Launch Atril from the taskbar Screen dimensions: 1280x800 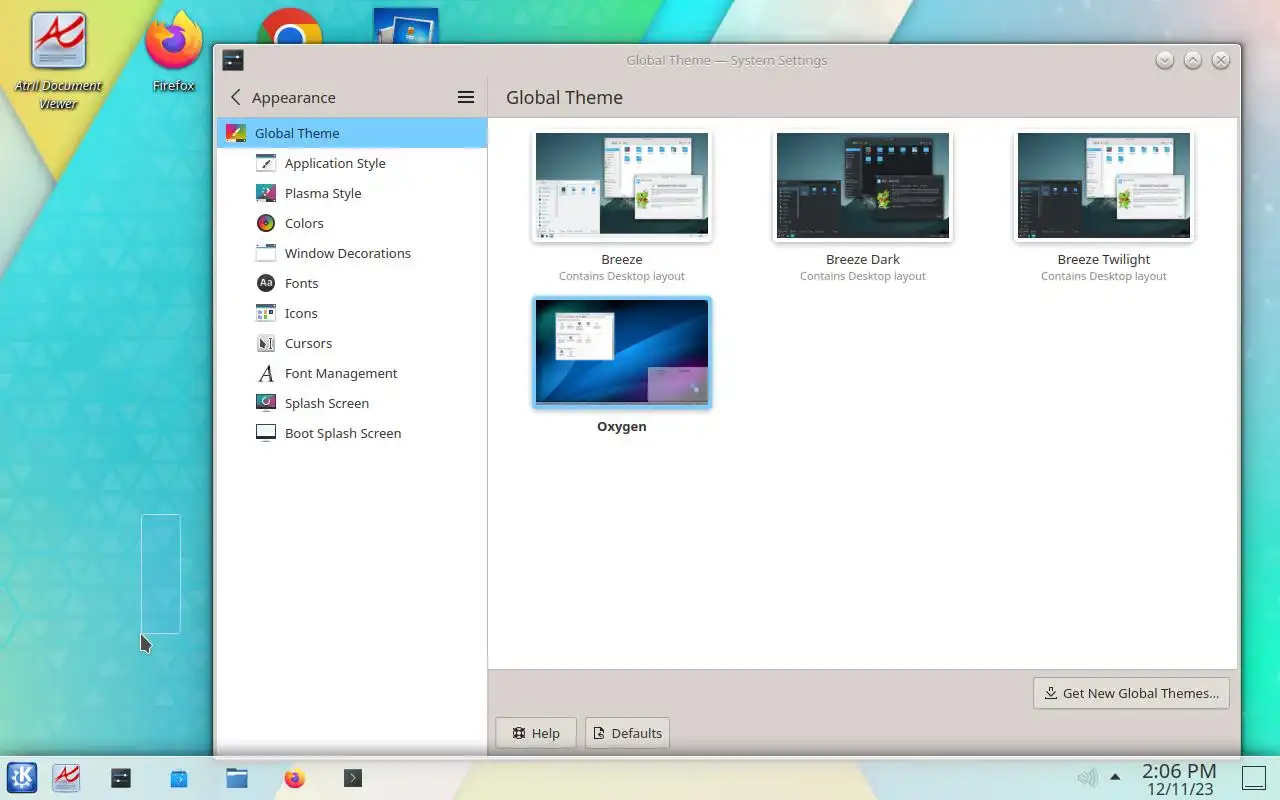pyautogui.click(x=66, y=777)
